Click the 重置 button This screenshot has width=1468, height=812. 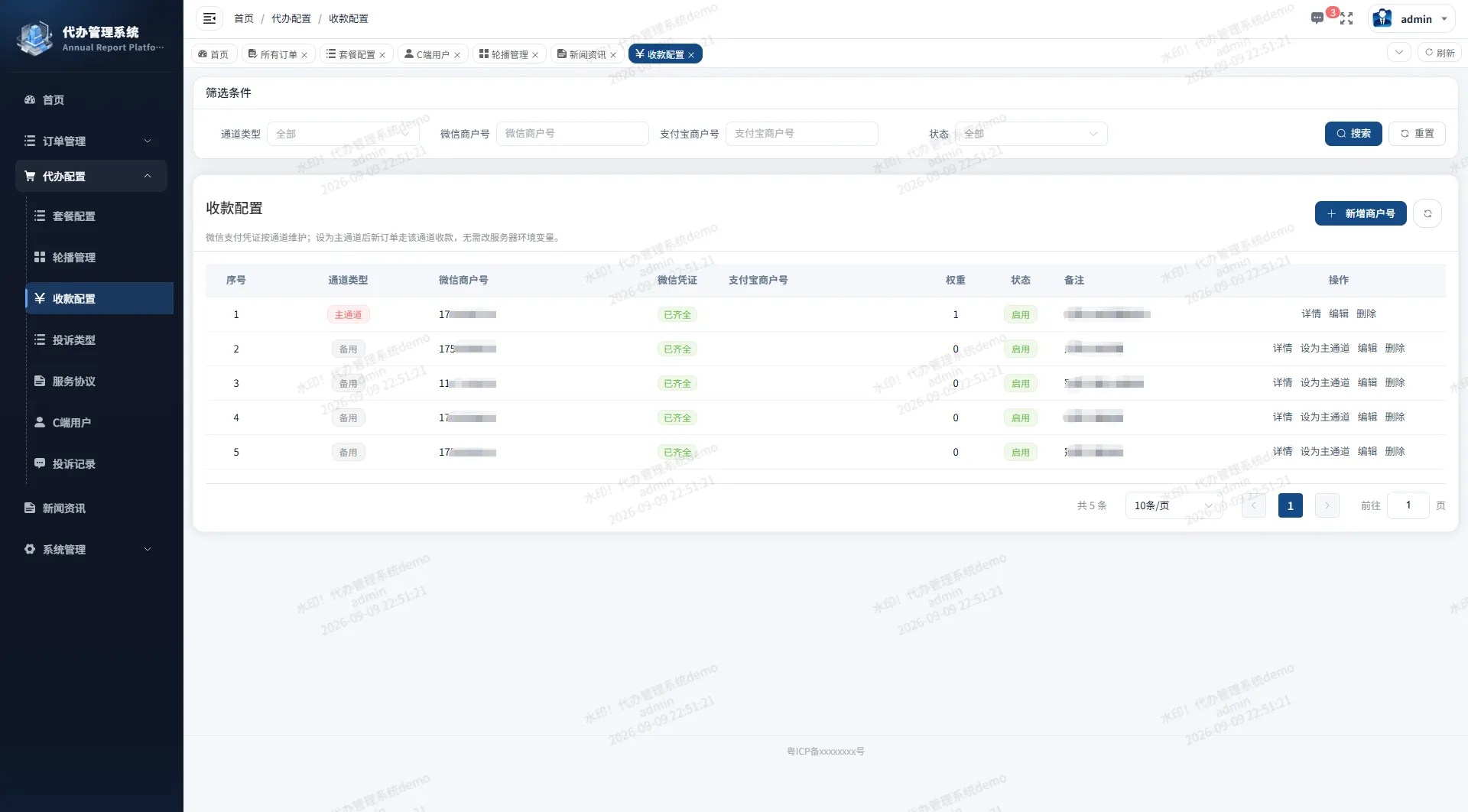coord(1417,133)
